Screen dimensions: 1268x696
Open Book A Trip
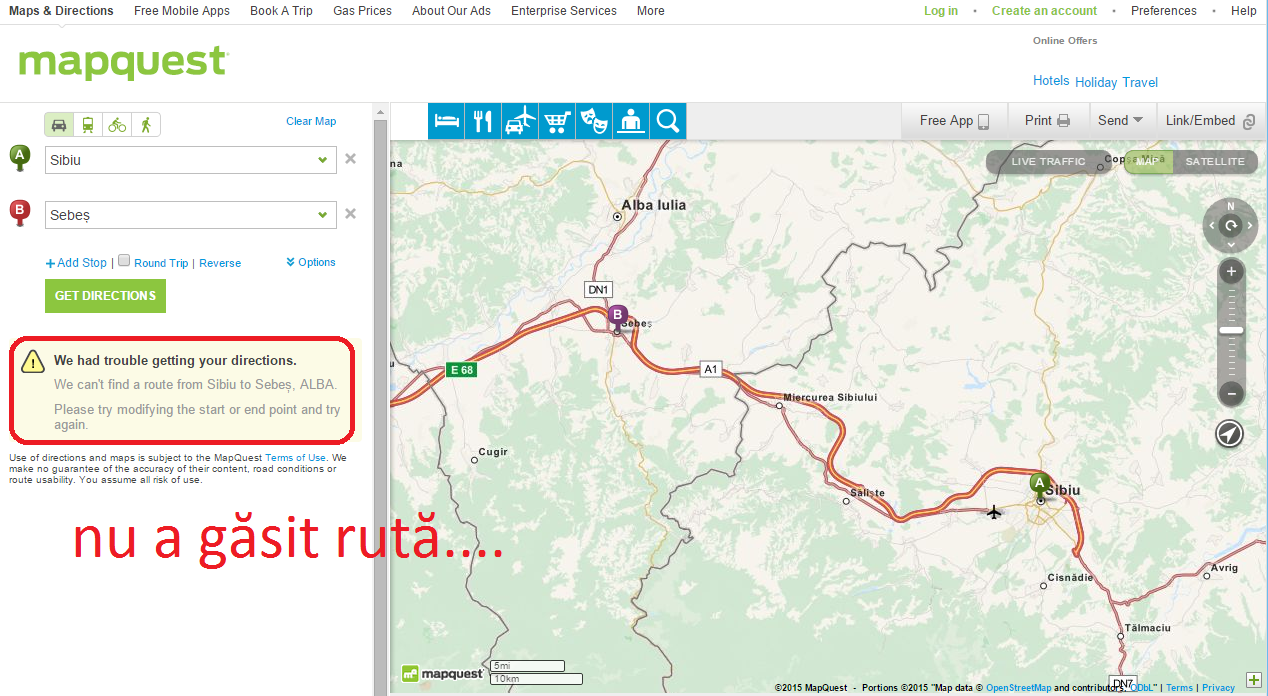tap(281, 11)
